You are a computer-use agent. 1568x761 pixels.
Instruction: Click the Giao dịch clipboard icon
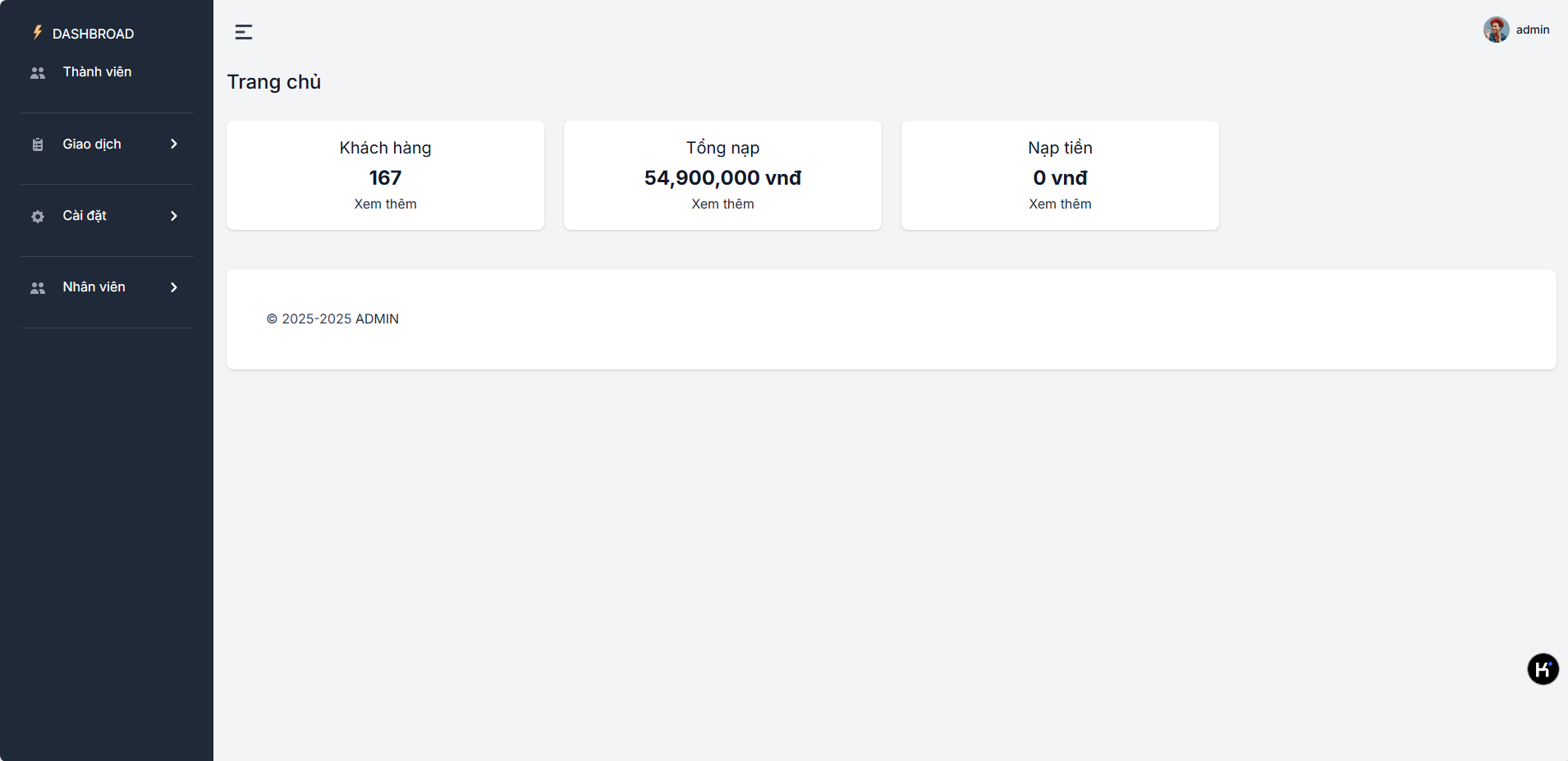[x=38, y=144]
